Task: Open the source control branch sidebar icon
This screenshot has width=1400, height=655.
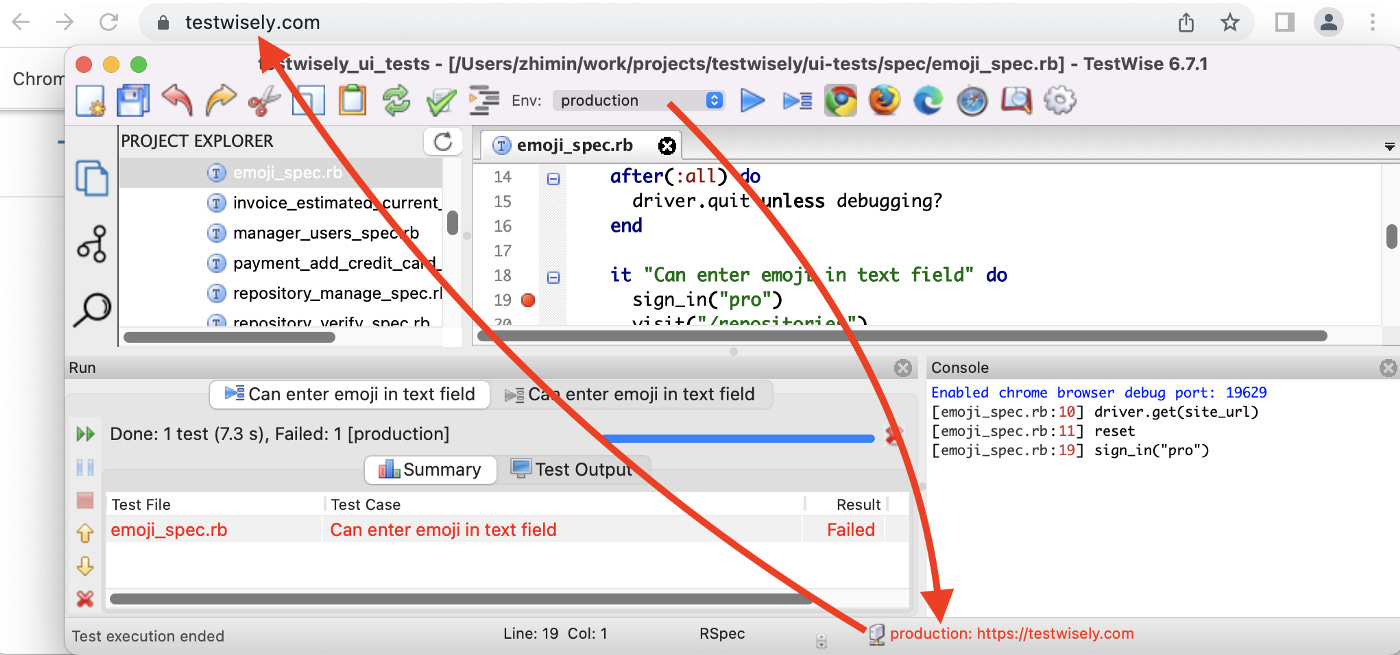Action: pyautogui.click(x=92, y=243)
